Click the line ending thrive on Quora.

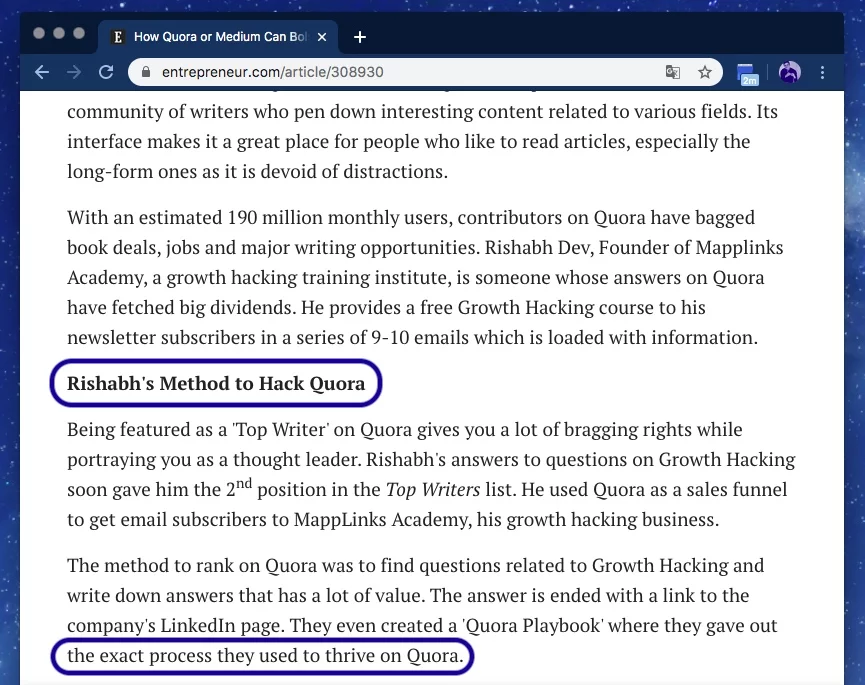266,656
